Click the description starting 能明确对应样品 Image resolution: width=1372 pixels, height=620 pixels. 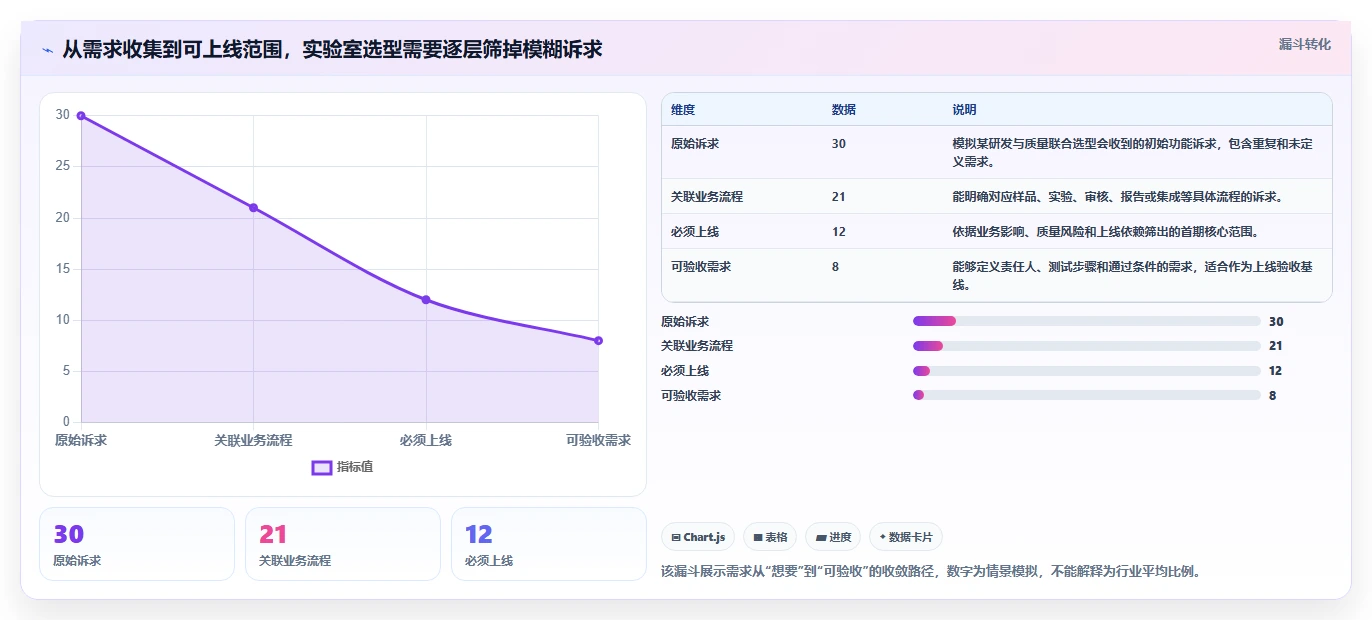1118,197
